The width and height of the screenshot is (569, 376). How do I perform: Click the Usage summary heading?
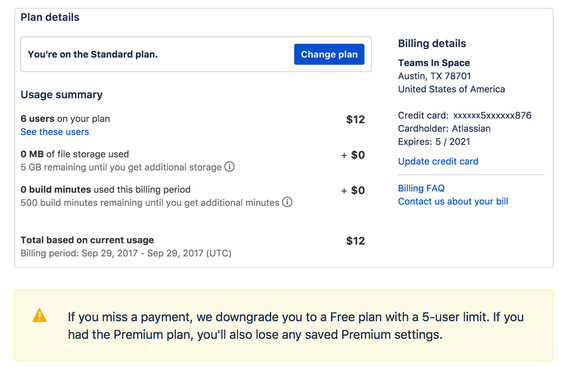click(x=61, y=95)
